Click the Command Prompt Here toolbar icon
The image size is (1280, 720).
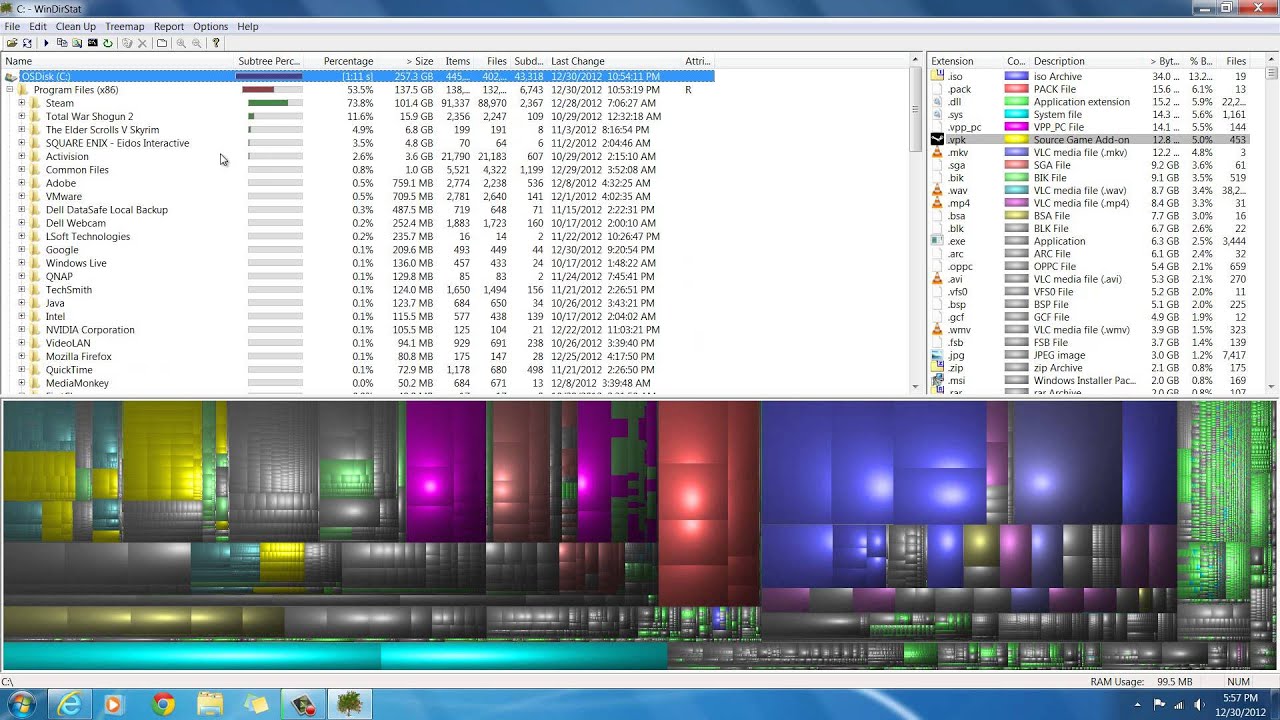pyautogui.click(x=93, y=43)
